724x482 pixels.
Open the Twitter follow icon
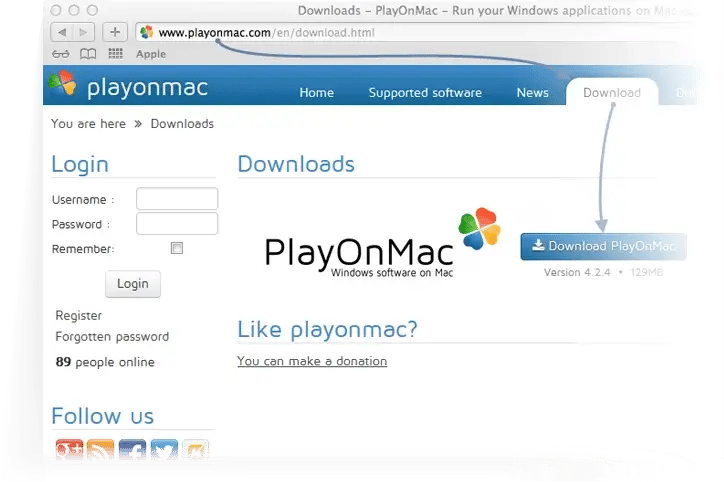(x=164, y=449)
